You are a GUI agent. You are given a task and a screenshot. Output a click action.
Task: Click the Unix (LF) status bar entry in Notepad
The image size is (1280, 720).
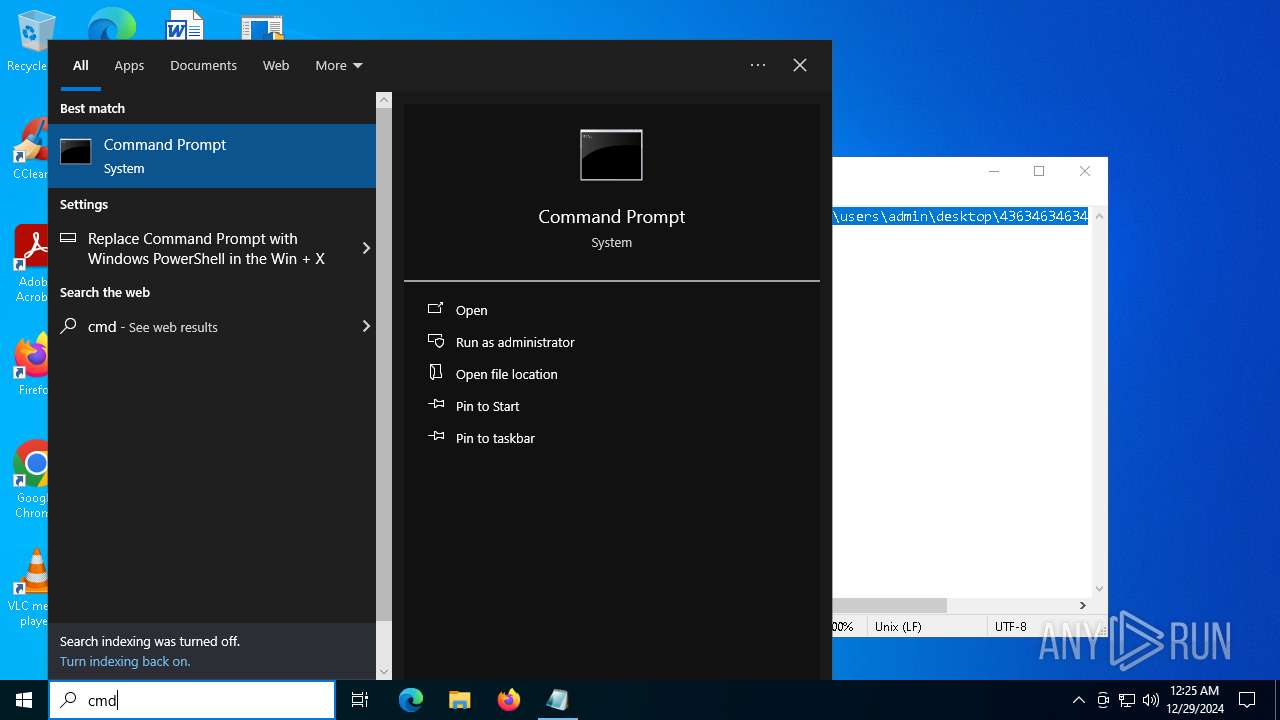tap(898, 626)
